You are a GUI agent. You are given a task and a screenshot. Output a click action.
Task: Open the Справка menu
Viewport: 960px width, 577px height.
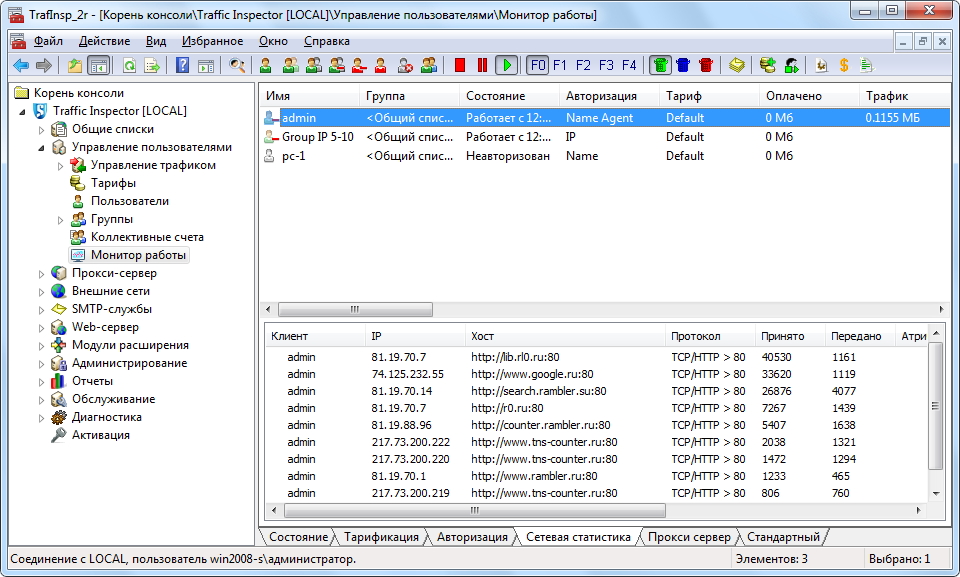tap(327, 41)
